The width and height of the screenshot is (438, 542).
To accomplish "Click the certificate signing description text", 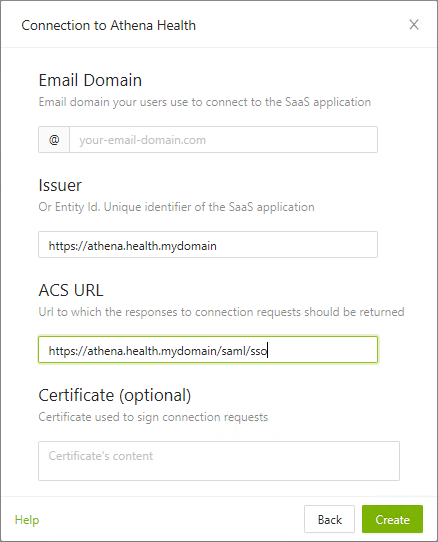I will (x=153, y=417).
